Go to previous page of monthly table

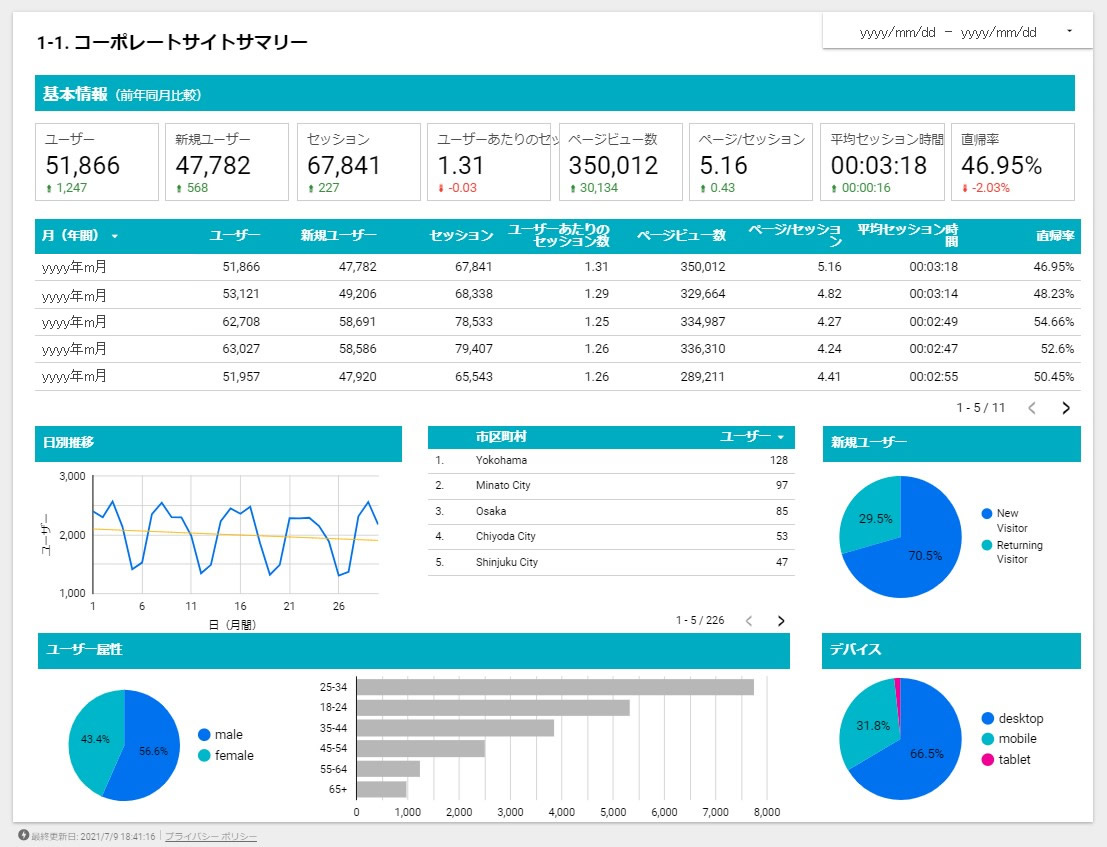[x=1032, y=408]
